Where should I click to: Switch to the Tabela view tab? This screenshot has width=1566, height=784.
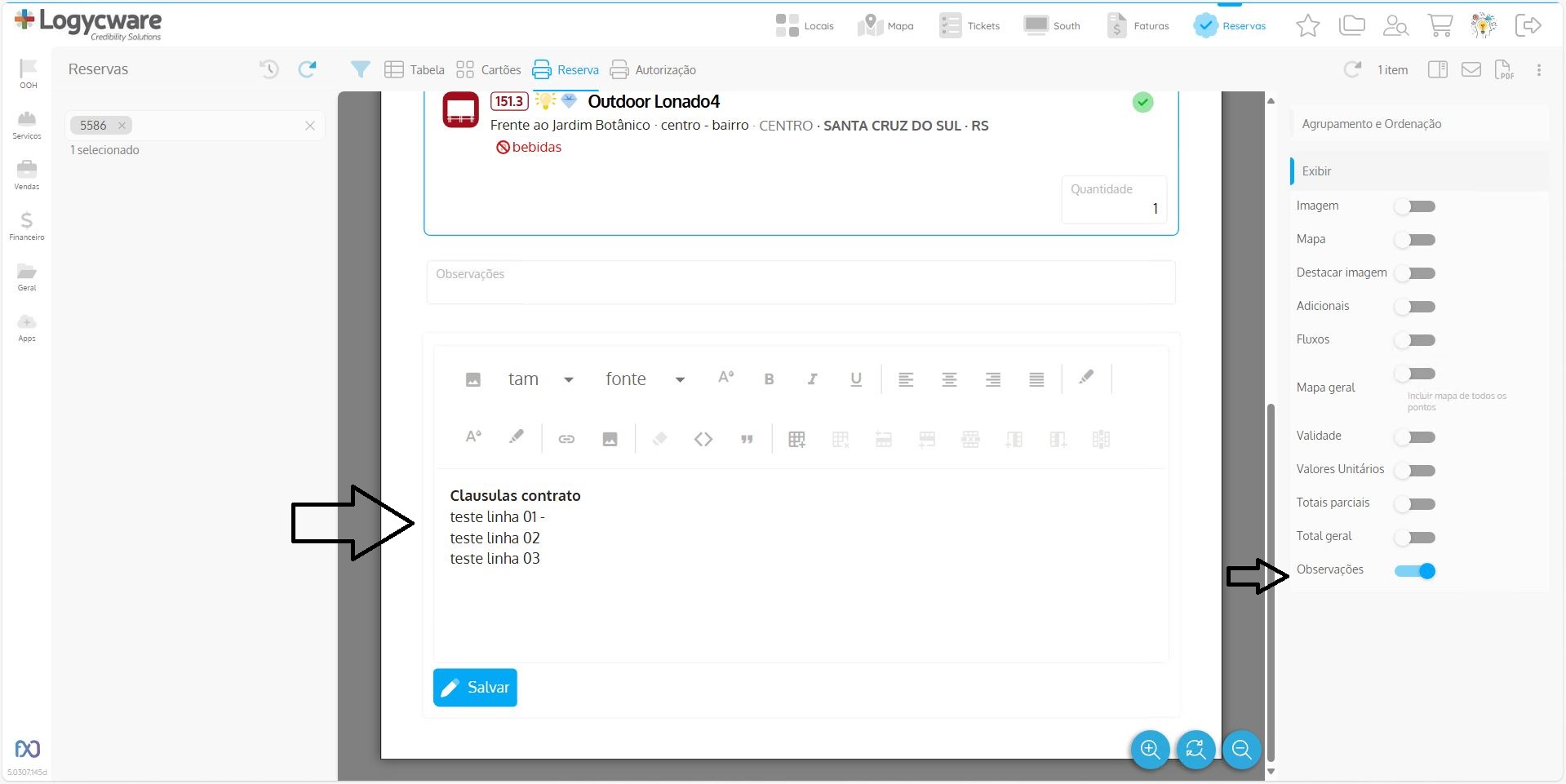coord(415,70)
